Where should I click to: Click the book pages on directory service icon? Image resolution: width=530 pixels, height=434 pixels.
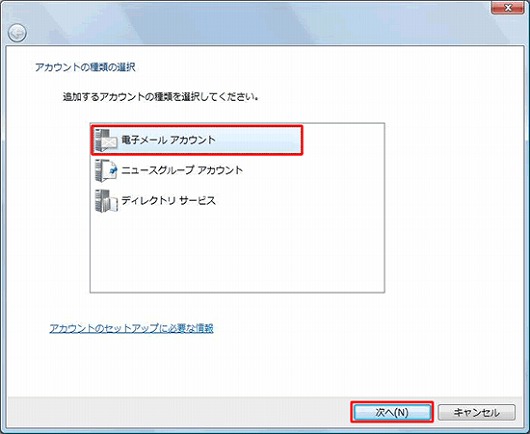coord(114,203)
